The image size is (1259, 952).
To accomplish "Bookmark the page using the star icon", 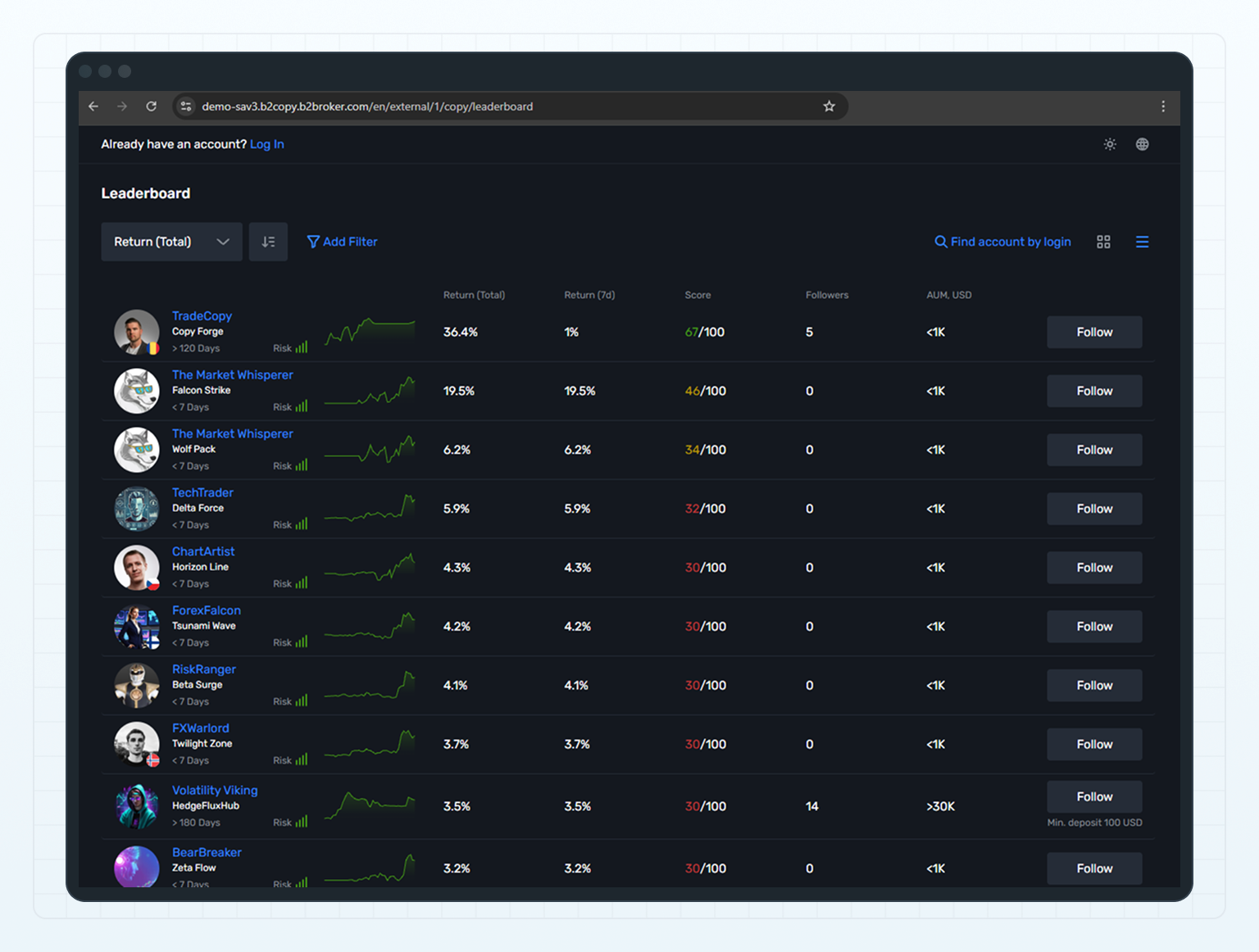I will point(829,107).
